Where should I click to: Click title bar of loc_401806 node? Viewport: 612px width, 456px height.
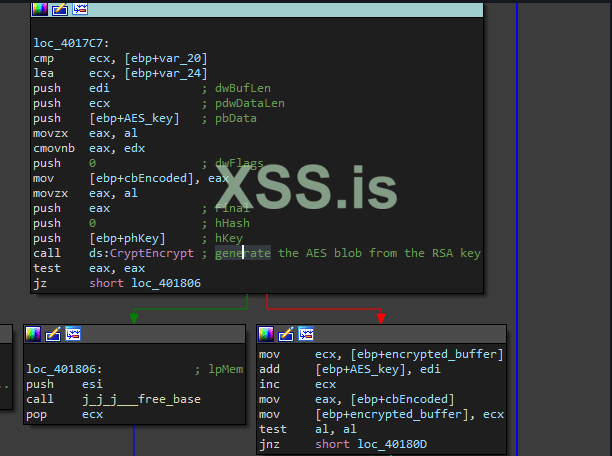(x=135, y=334)
